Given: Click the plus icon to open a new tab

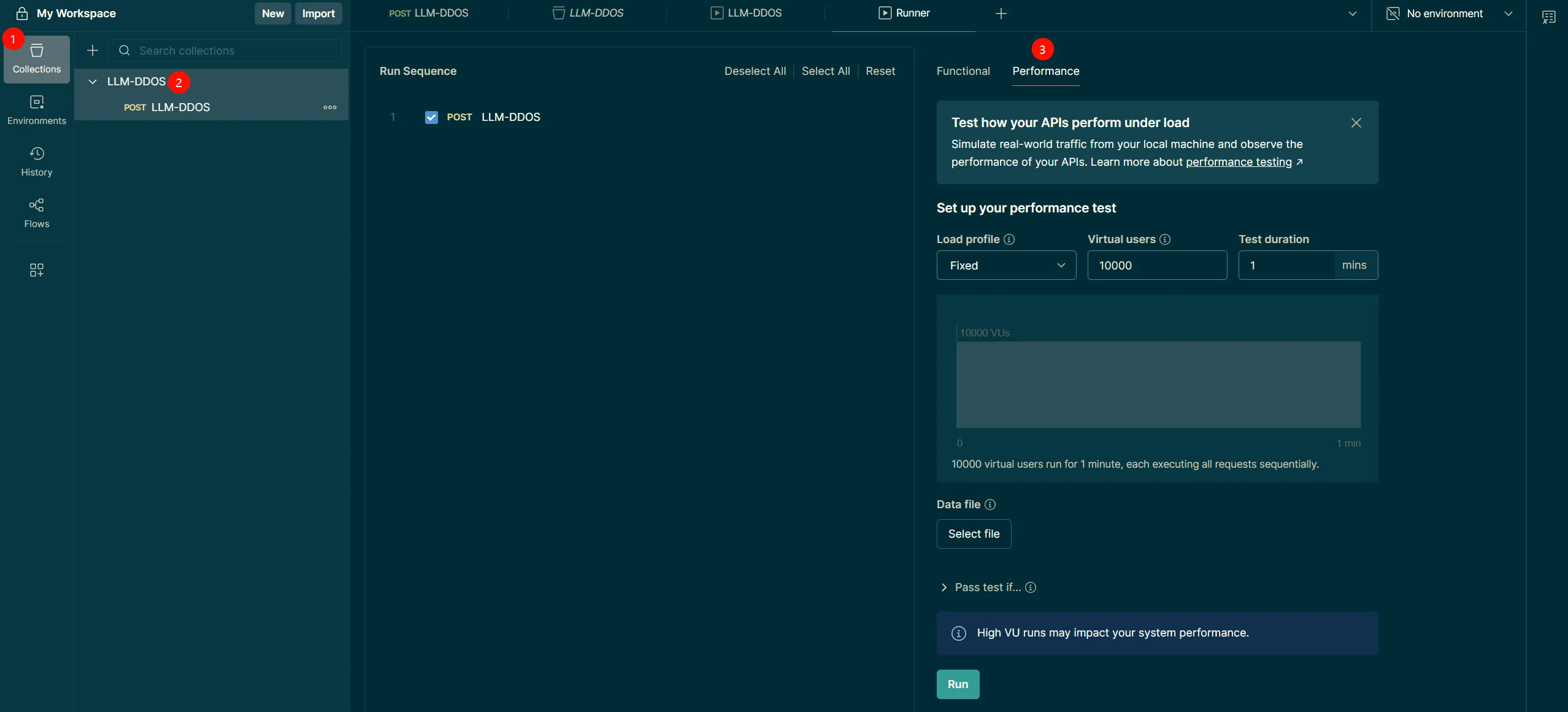Looking at the screenshot, I should (1001, 14).
